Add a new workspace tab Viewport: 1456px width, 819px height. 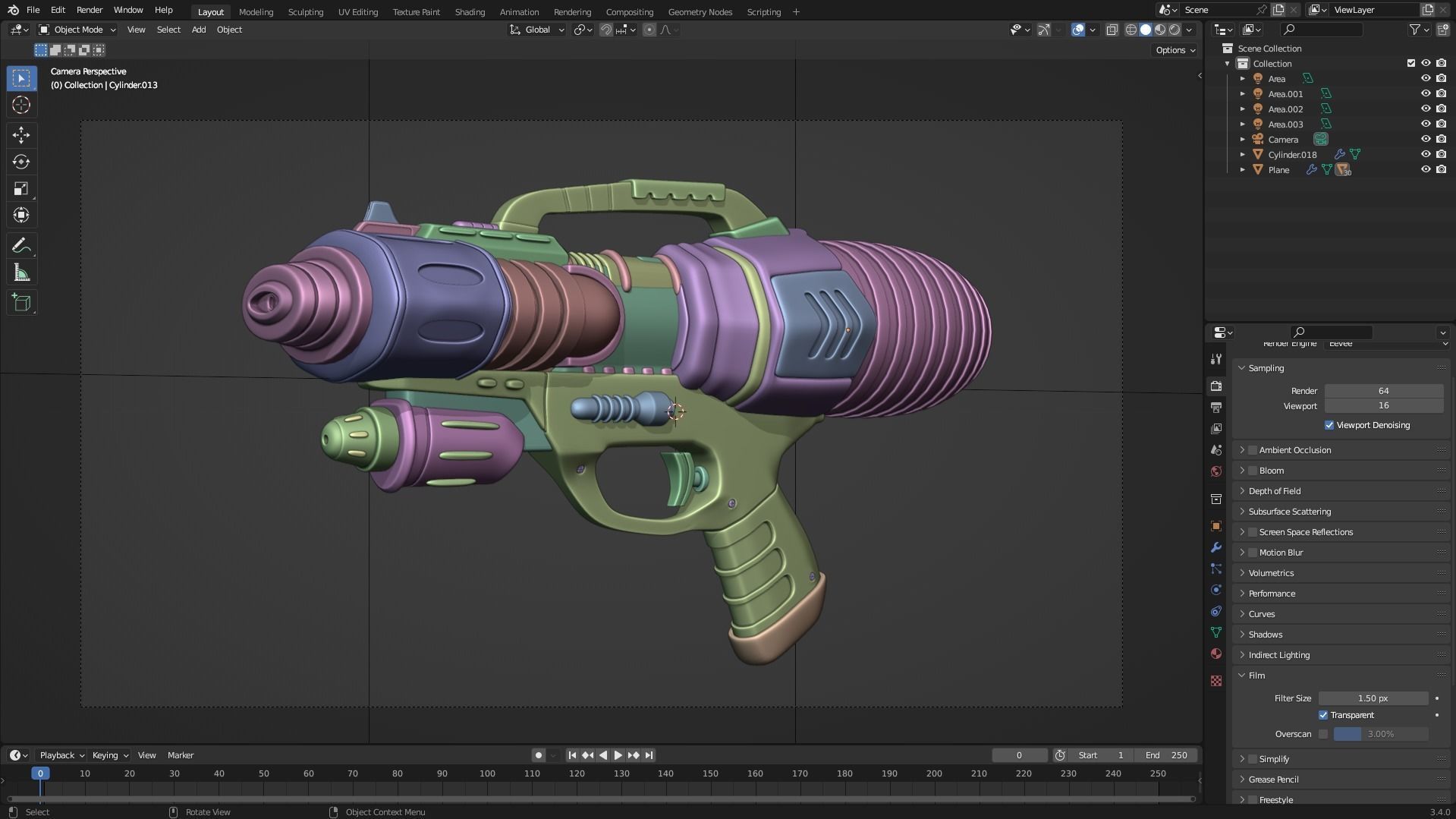(796, 11)
